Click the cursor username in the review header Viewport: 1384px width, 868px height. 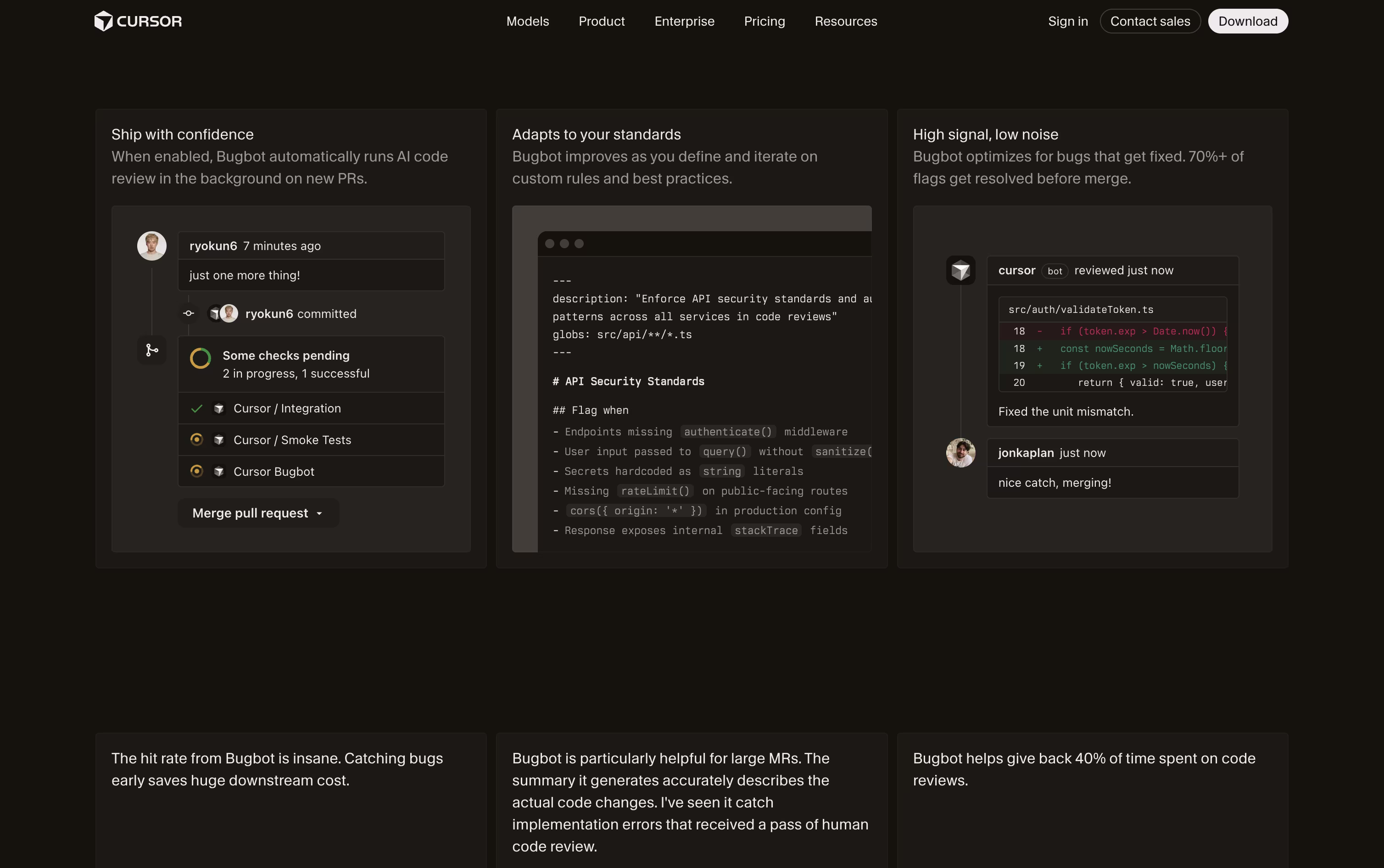click(x=1016, y=270)
